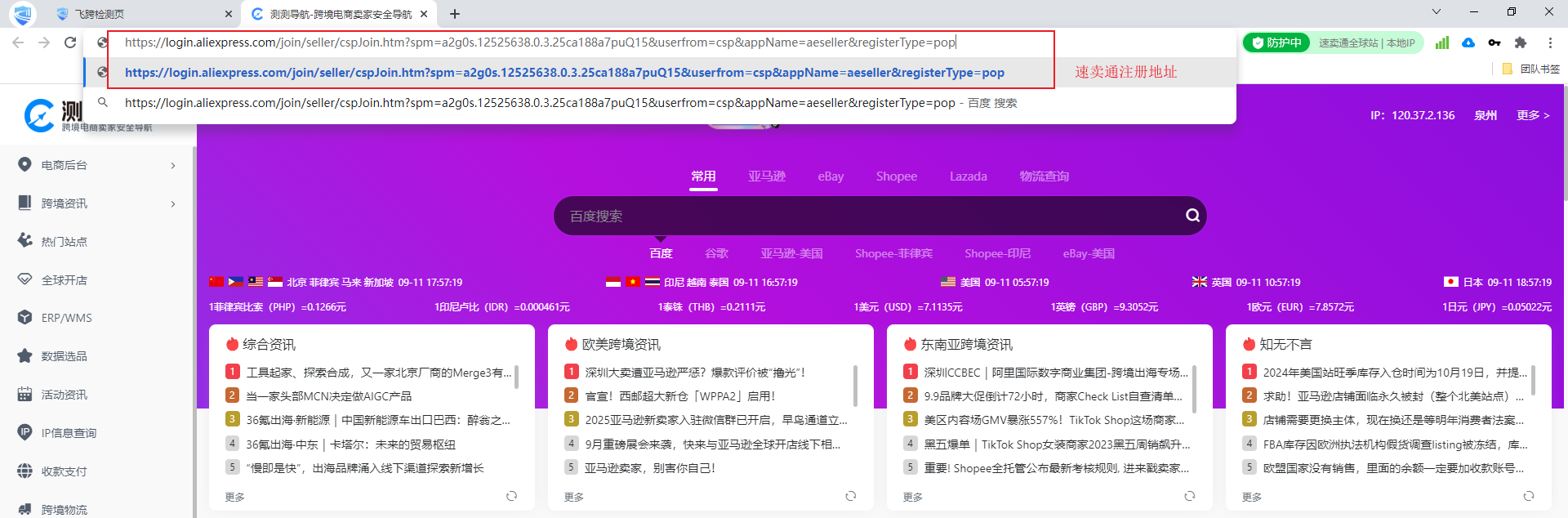Switch to the 亚马逊 search tab

767,176
